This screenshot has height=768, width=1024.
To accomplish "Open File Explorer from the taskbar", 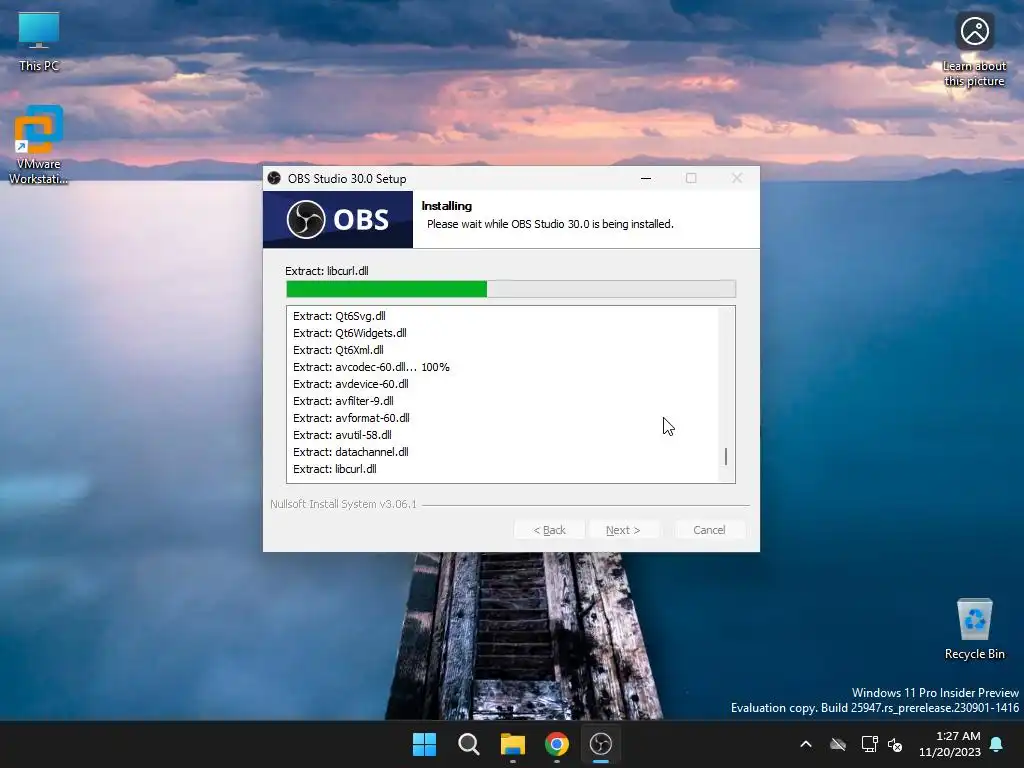I will click(x=513, y=744).
